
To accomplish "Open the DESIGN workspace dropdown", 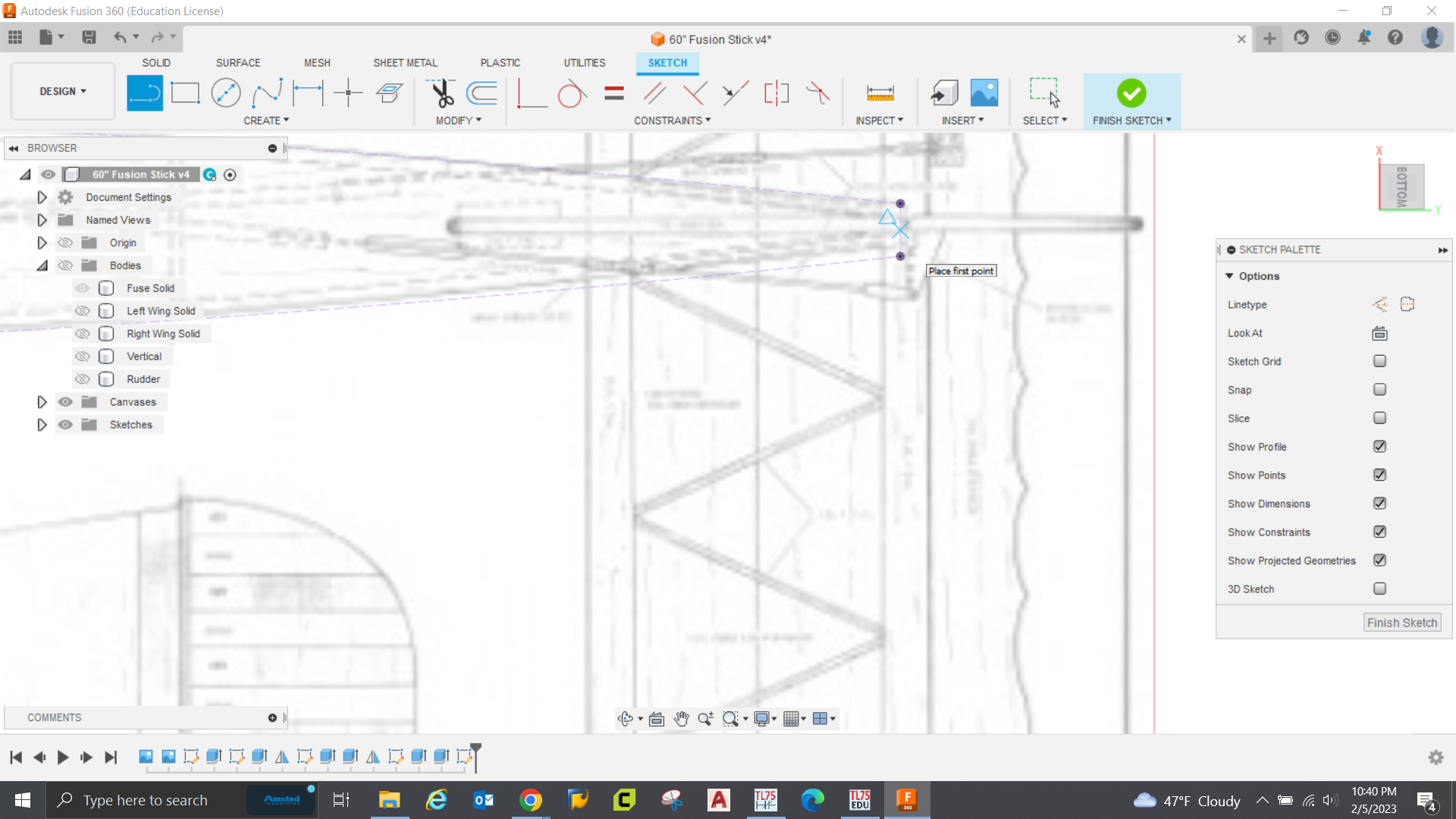I will [63, 91].
